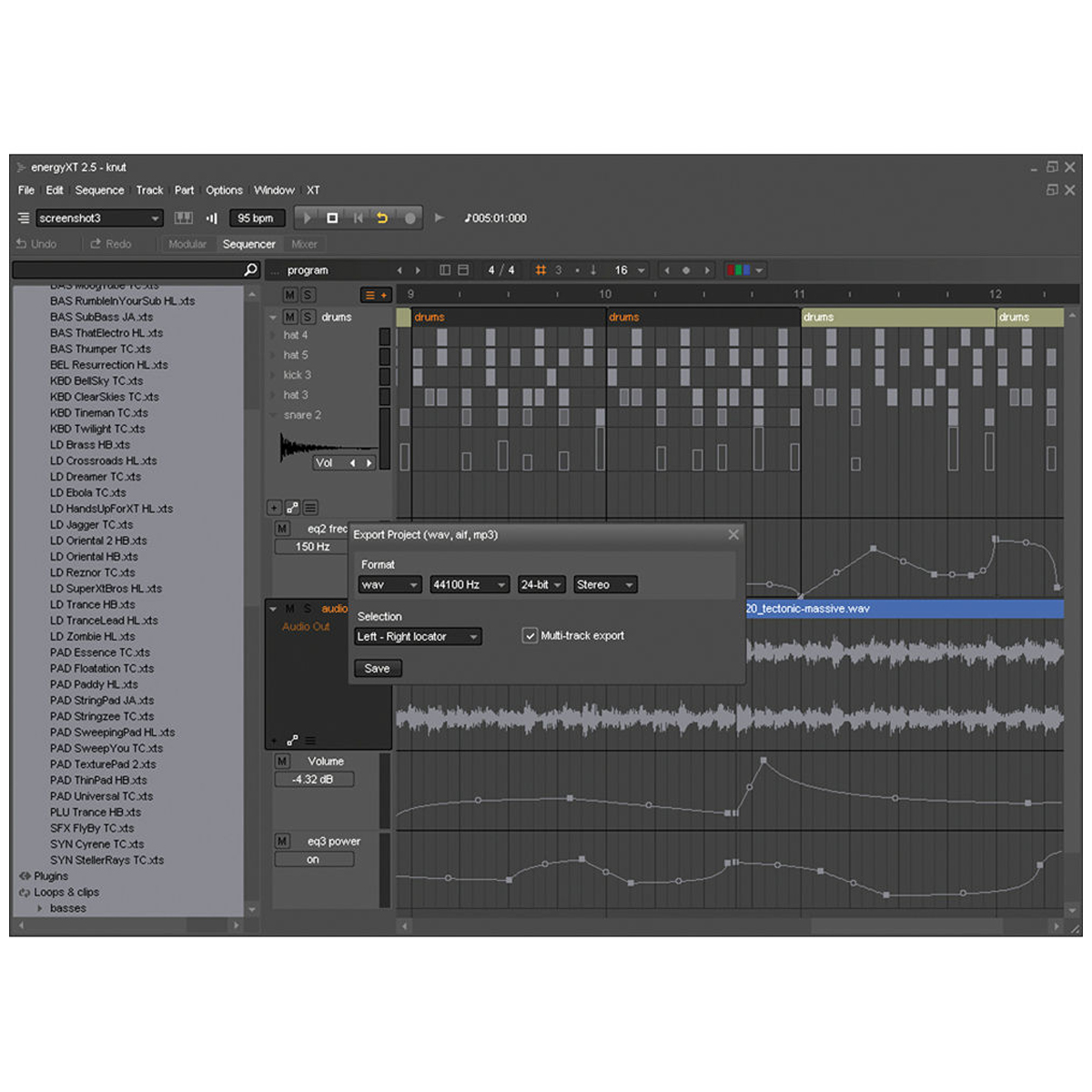Open the Sequence menu
Image resolution: width=1092 pixels, height=1092 pixels.
tap(99, 190)
